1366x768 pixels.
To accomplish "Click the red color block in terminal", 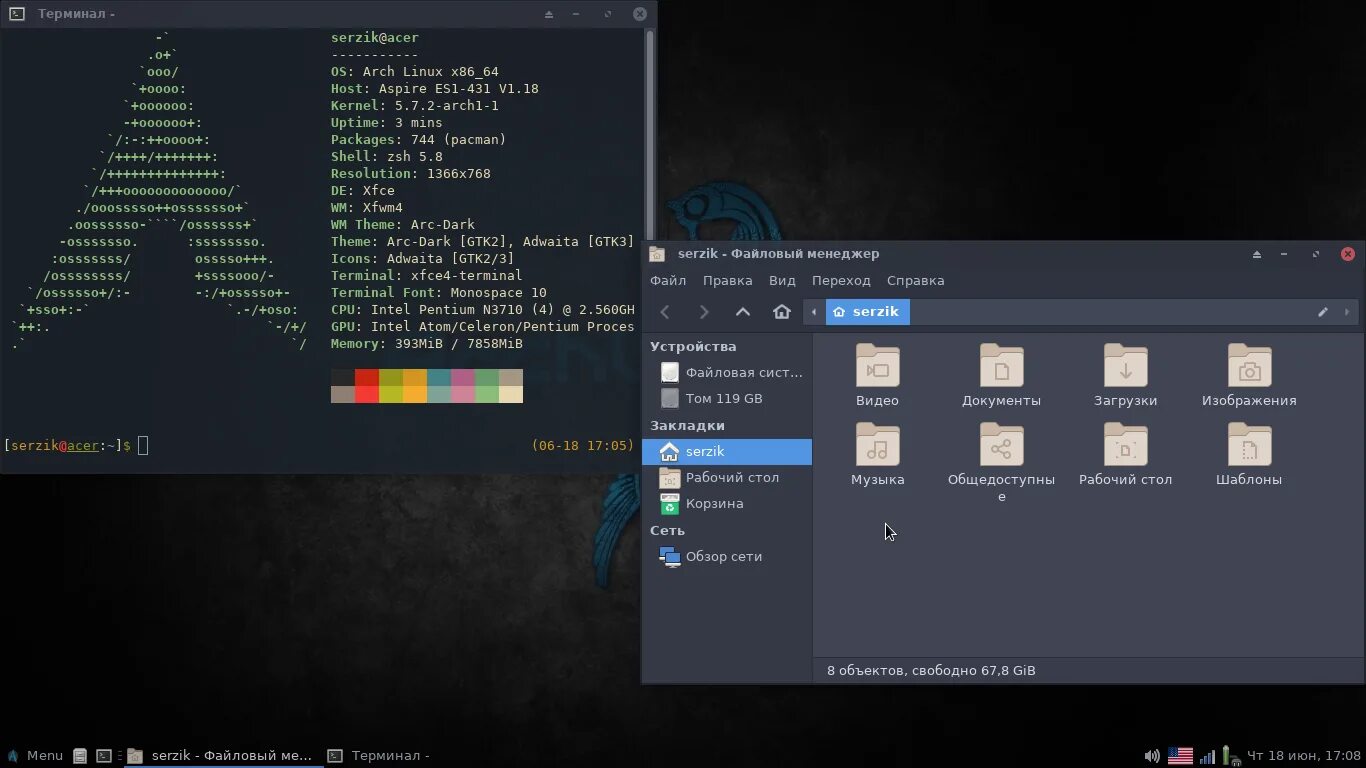I will 367,377.
